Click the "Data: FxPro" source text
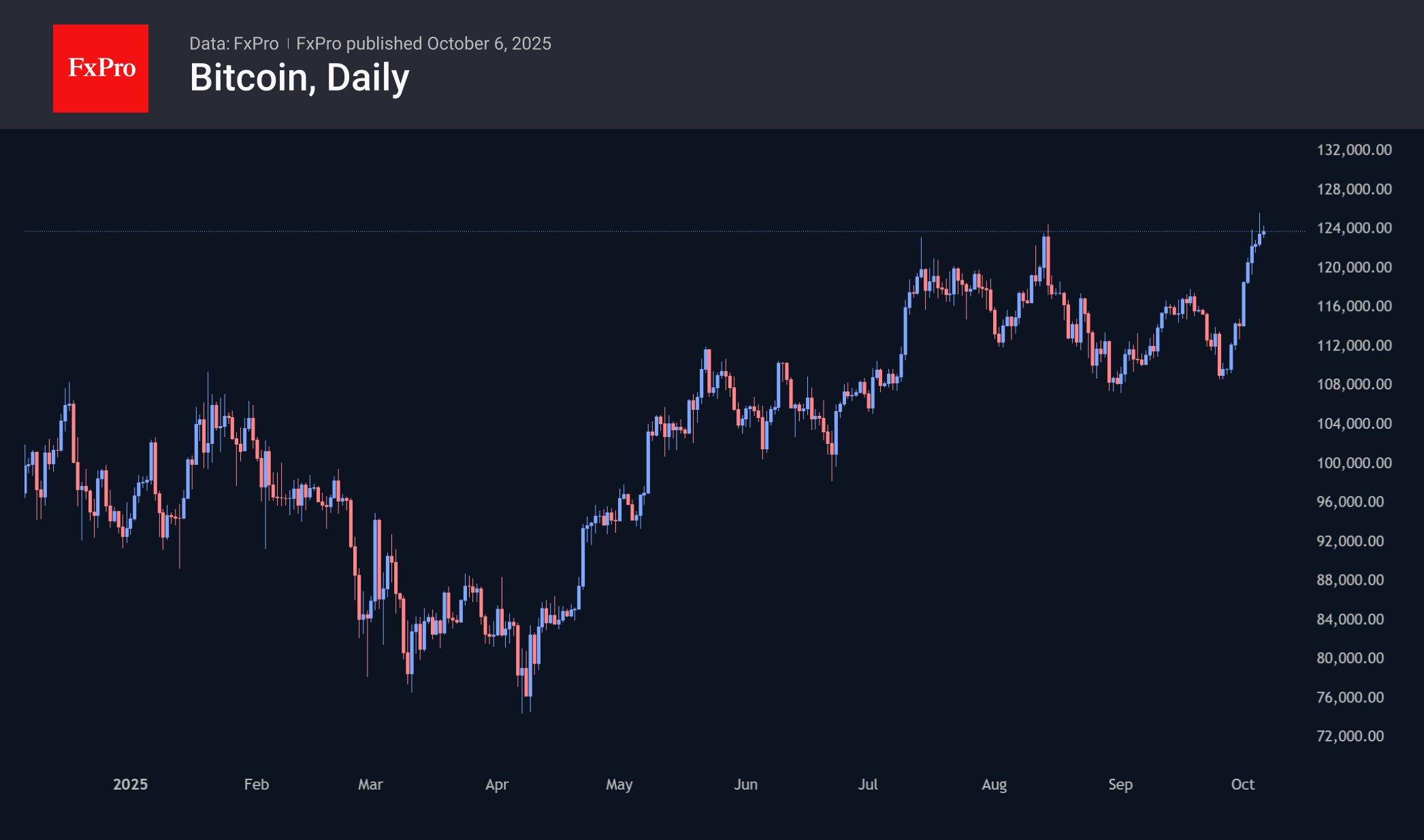 point(233,44)
